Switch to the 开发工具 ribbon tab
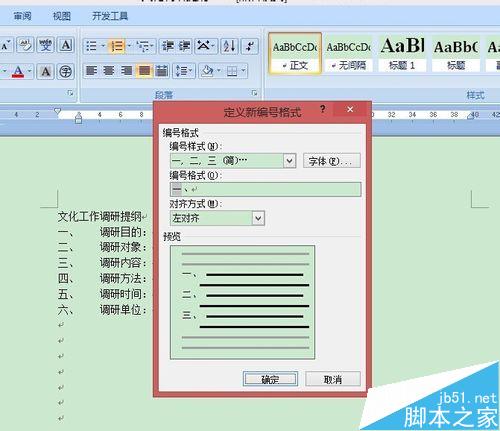The height and width of the screenshot is (431, 500). pos(110,16)
